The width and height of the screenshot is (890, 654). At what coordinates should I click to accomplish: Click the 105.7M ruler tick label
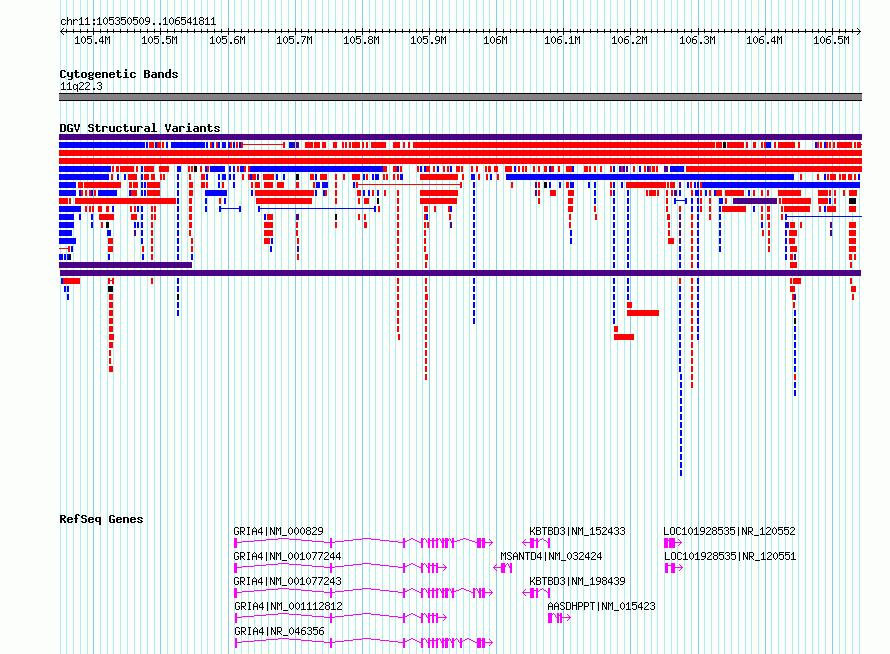(x=294, y=40)
